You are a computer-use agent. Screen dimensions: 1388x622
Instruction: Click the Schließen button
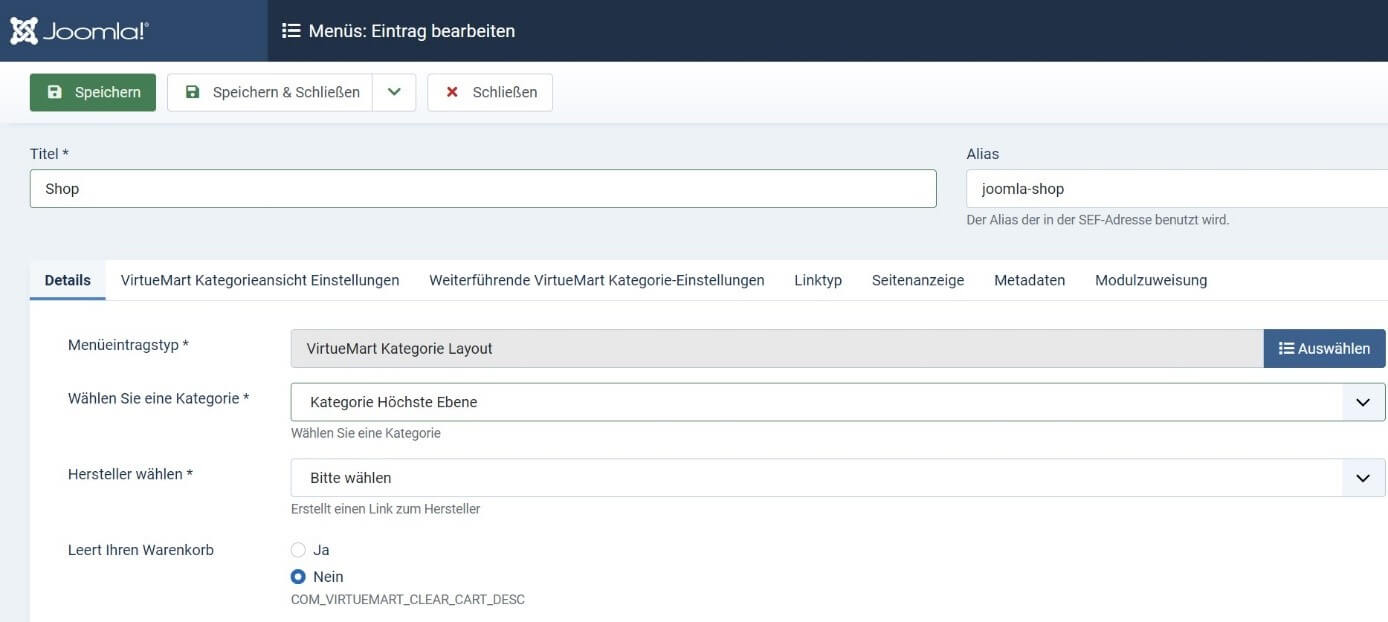[490, 92]
